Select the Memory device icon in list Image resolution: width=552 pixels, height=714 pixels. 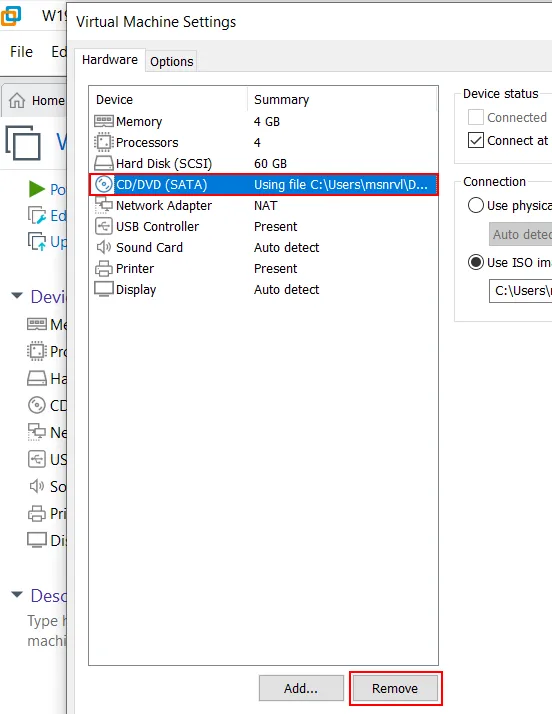pyautogui.click(x=104, y=121)
